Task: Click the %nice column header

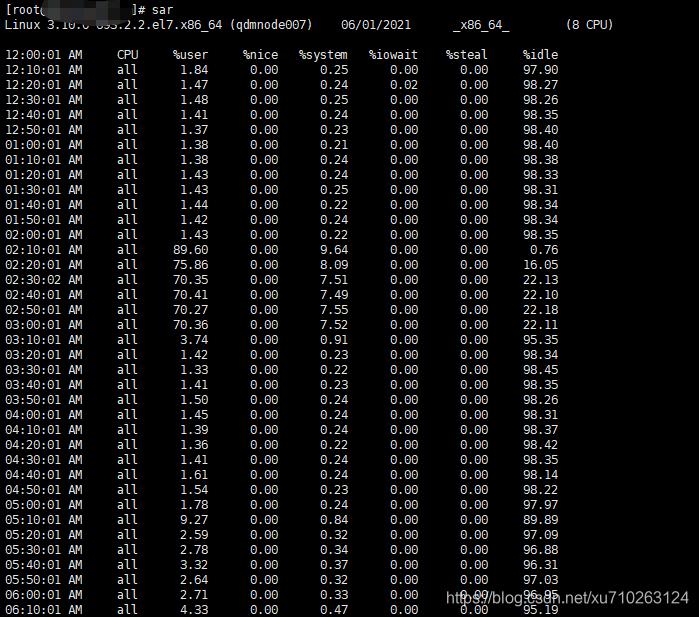Action: pos(260,55)
